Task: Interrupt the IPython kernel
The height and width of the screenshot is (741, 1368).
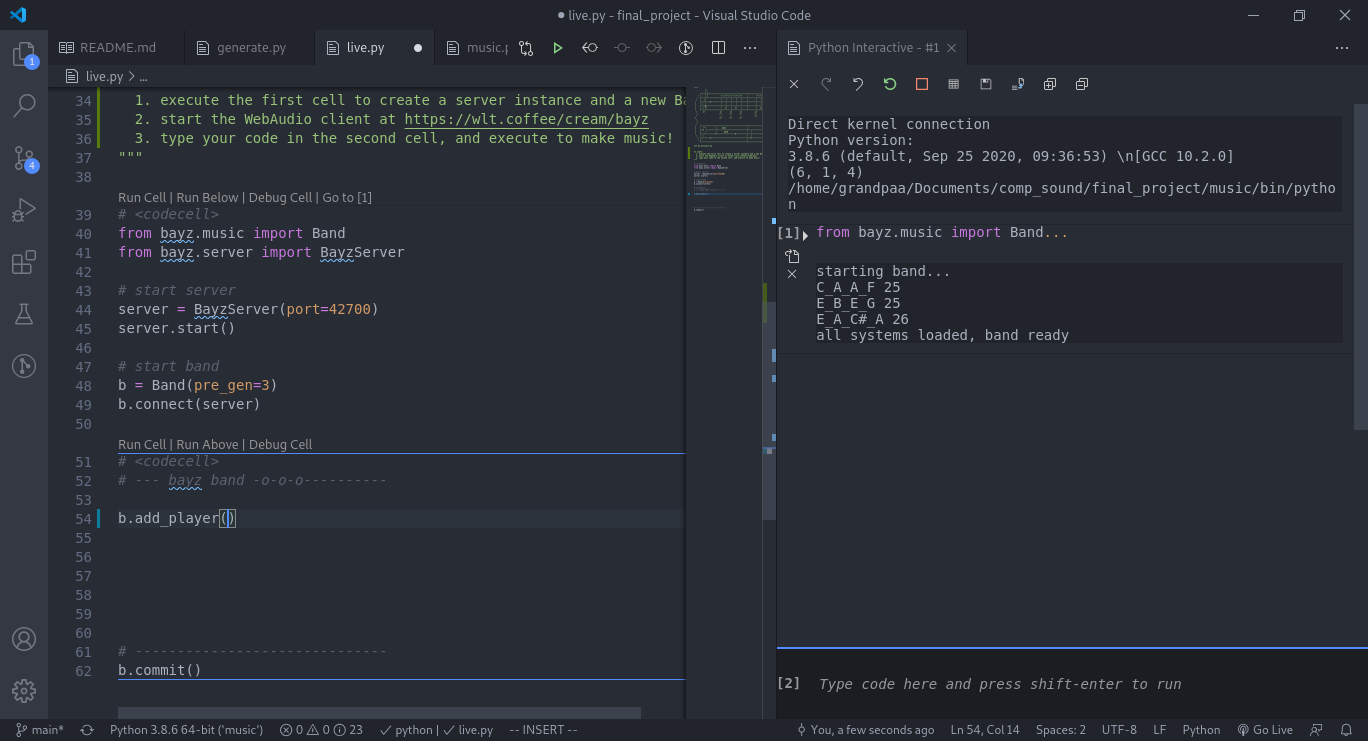Action: tap(922, 85)
